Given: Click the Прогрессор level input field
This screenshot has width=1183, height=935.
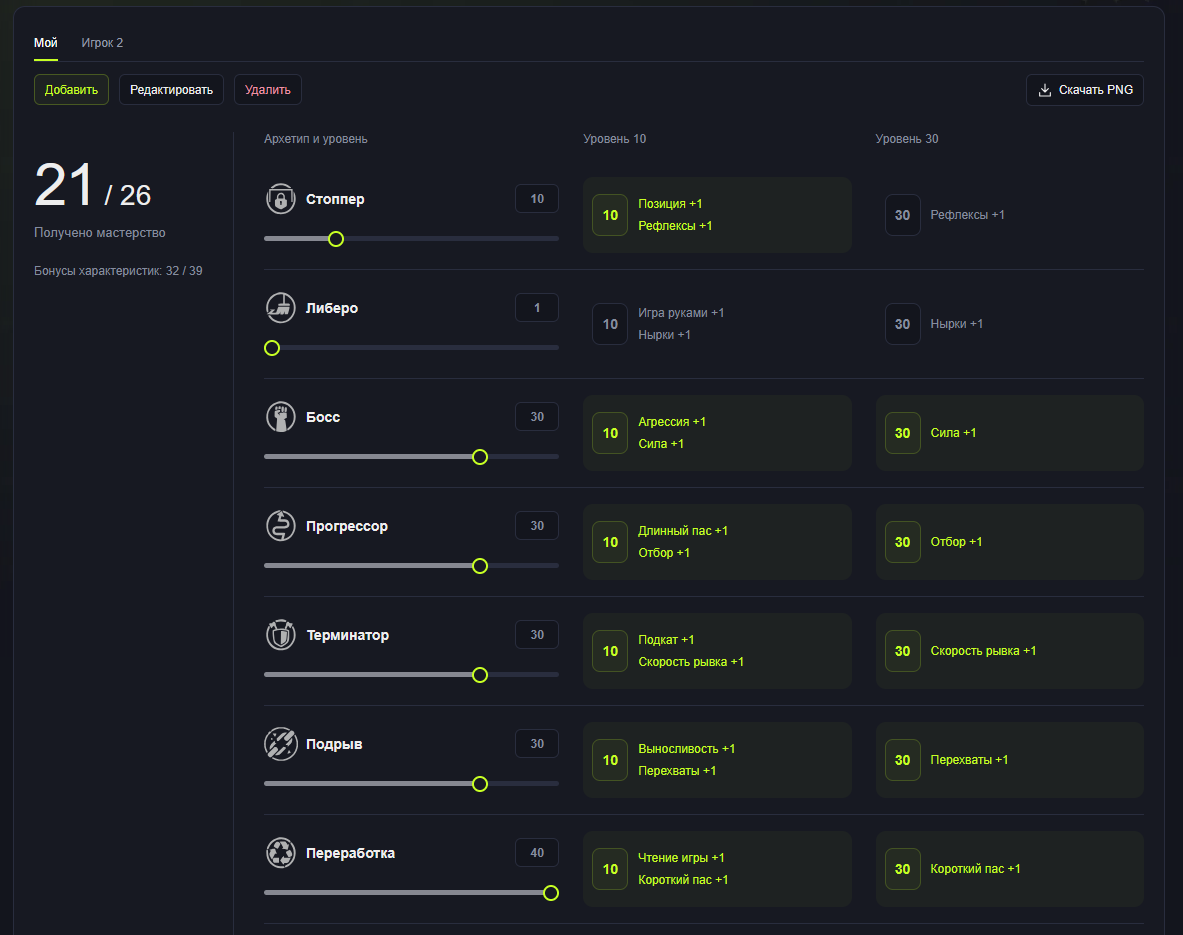Looking at the screenshot, I should pyautogui.click(x=537, y=526).
